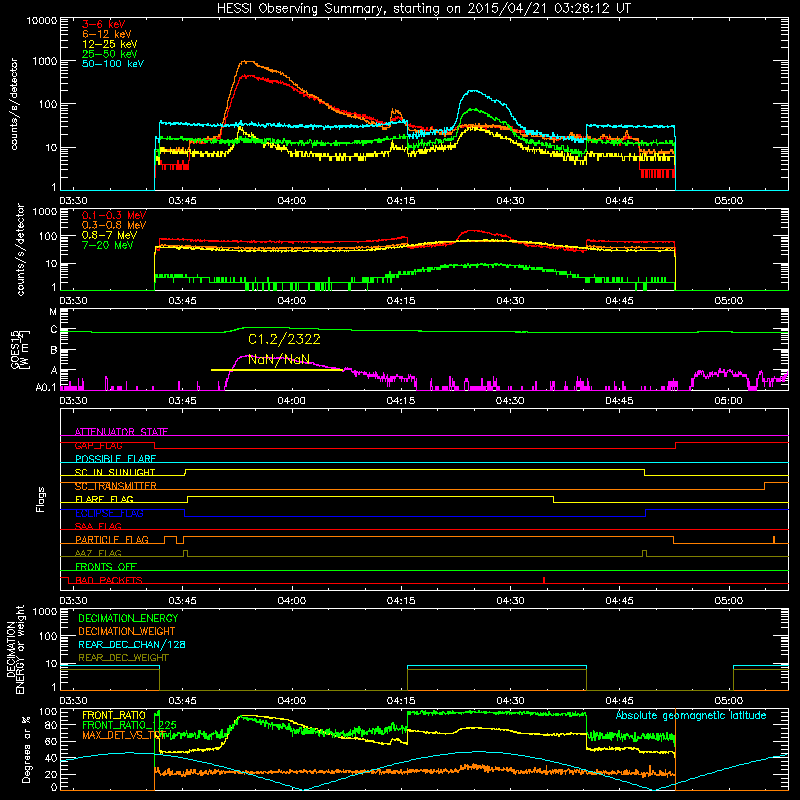Click the BAD_PACKETS flag label
Viewport: 800px width, 800px height.
pyautogui.click(x=109, y=580)
